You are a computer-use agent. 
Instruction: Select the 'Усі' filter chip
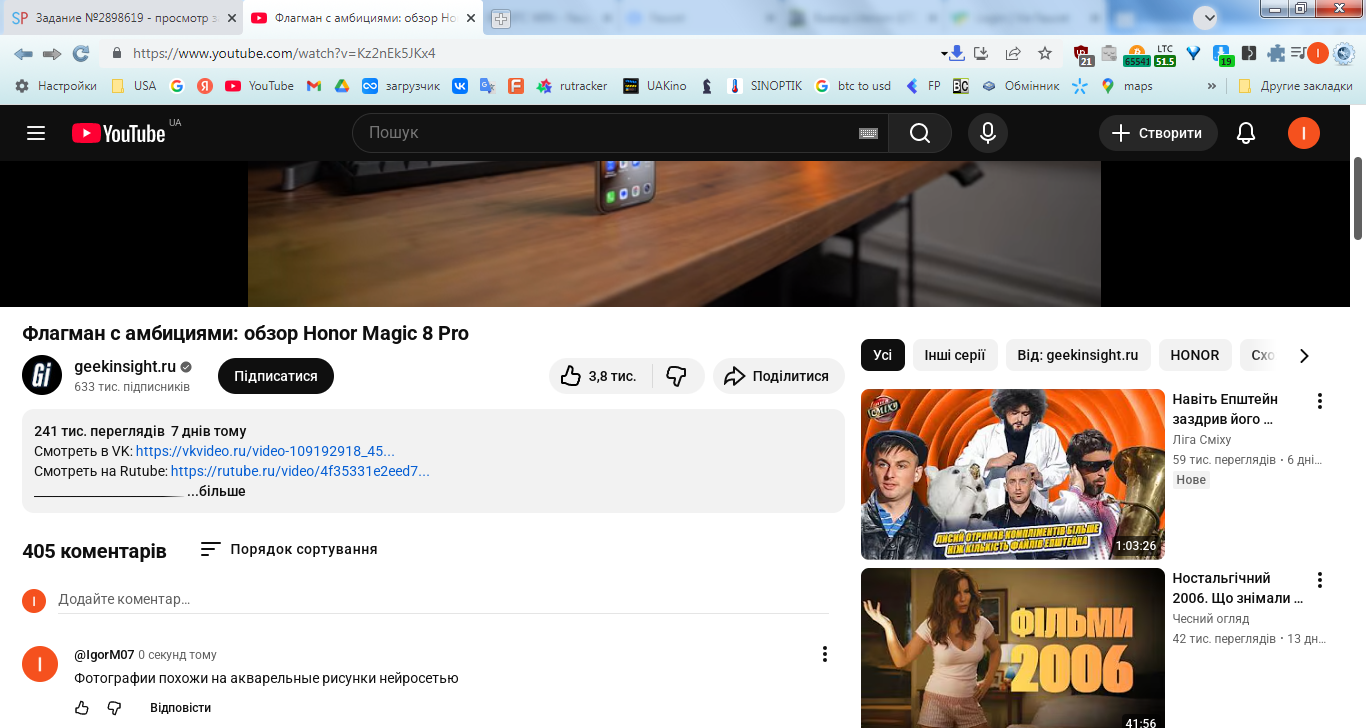pos(883,355)
